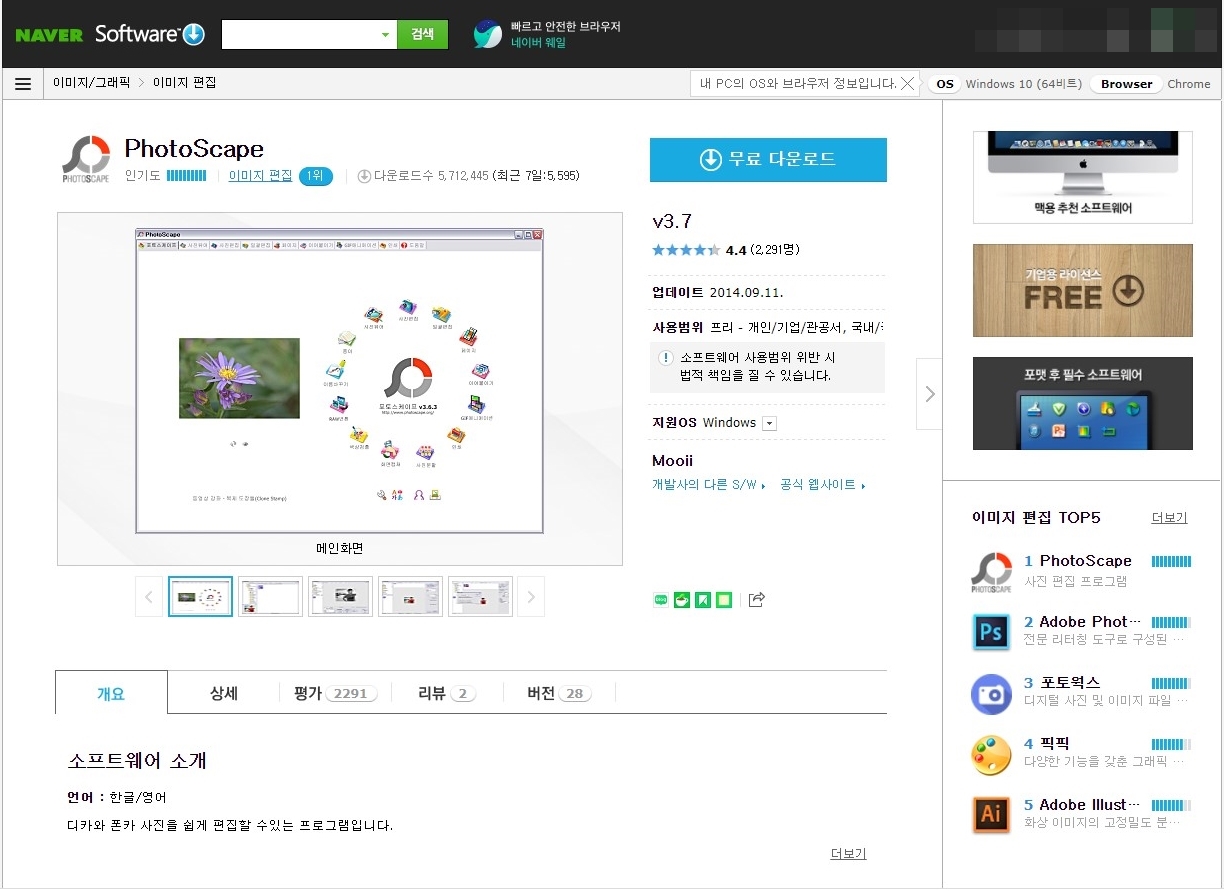The width and height of the screenshot is (1224, 891).
Task: Select the fifth screenshot thumbnail
Action: 480,597
